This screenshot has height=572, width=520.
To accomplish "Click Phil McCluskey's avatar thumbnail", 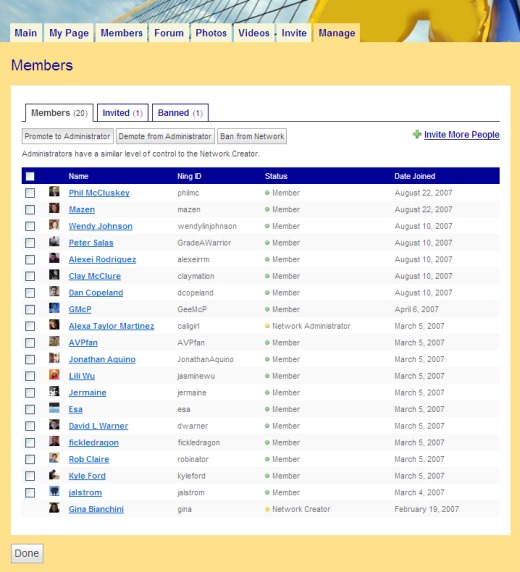I will tap(54, 192).
